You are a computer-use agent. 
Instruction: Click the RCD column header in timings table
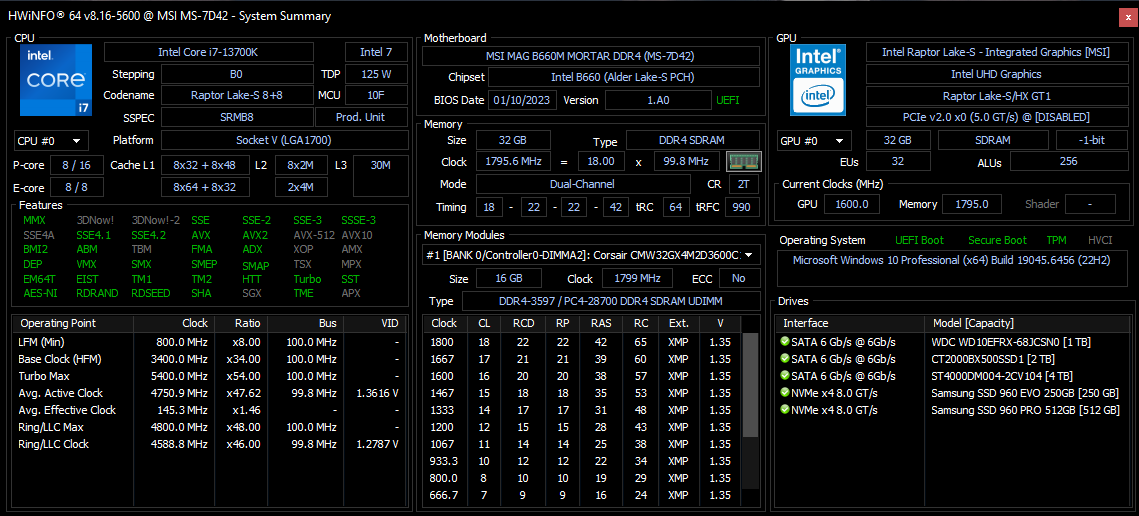point(523,323)
